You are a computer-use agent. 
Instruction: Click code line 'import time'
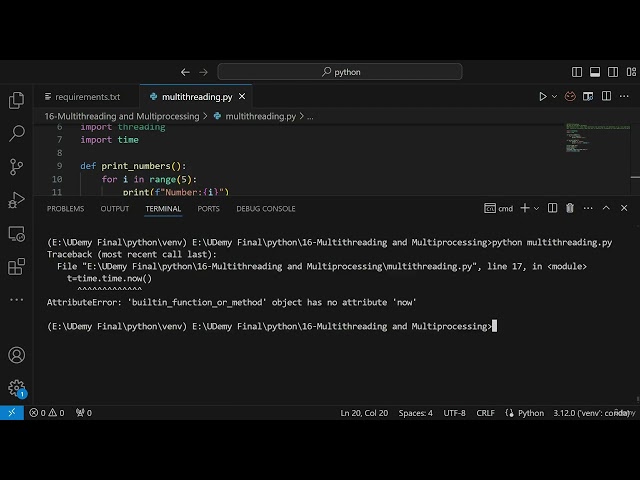tap(109, 140)
